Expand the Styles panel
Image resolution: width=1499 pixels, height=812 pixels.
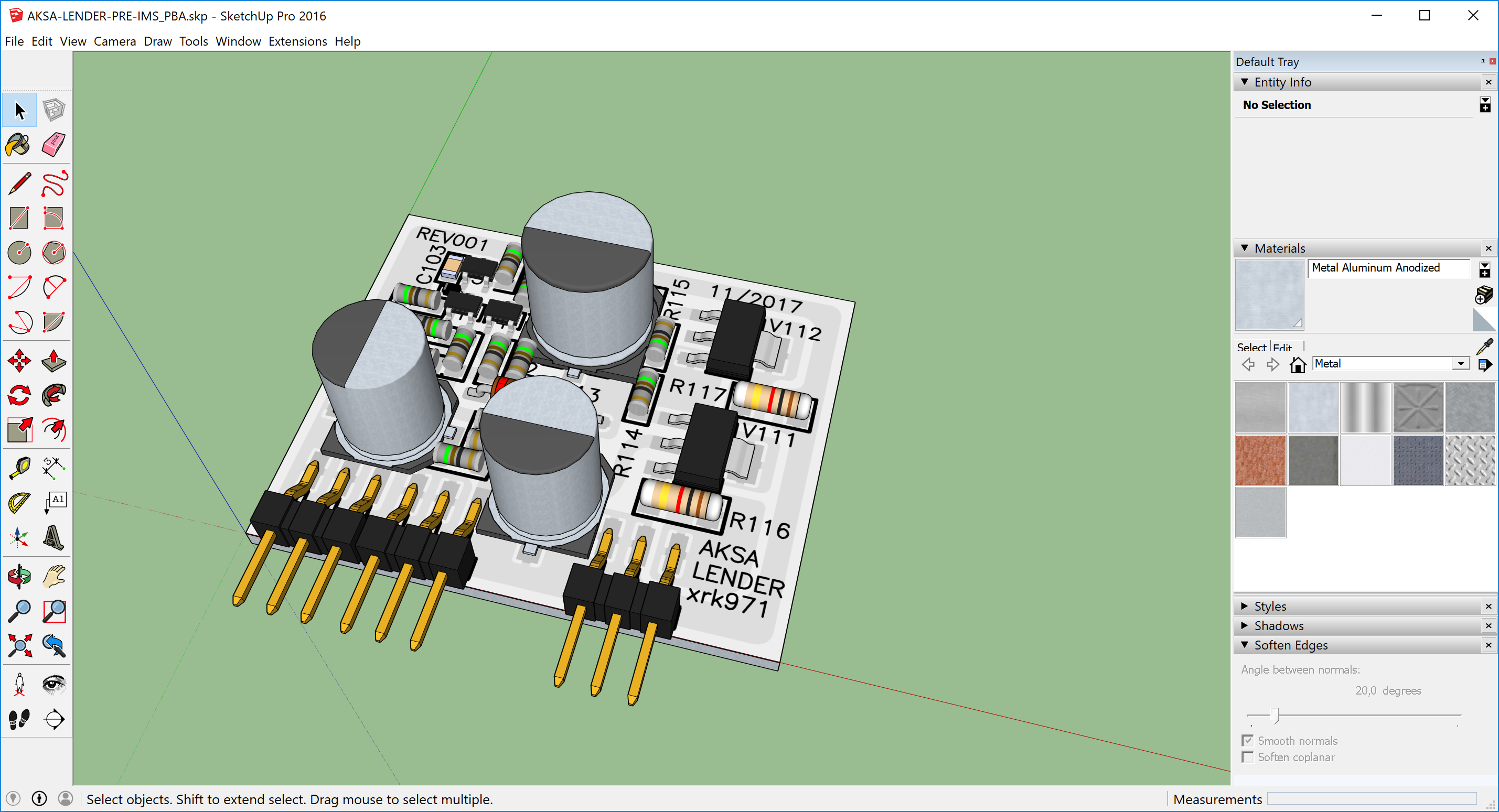point(1245,606)
